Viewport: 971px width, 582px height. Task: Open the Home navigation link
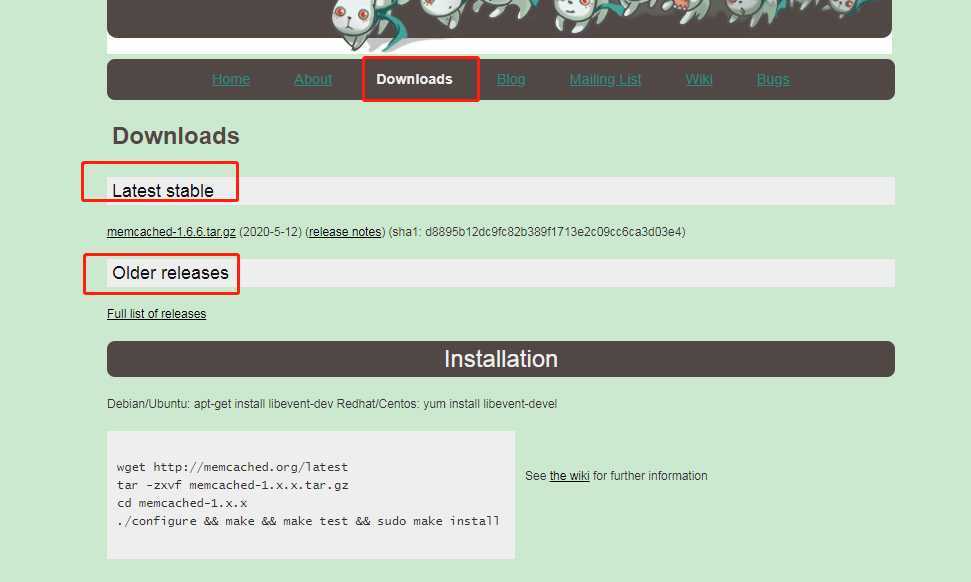pos(230,79)
